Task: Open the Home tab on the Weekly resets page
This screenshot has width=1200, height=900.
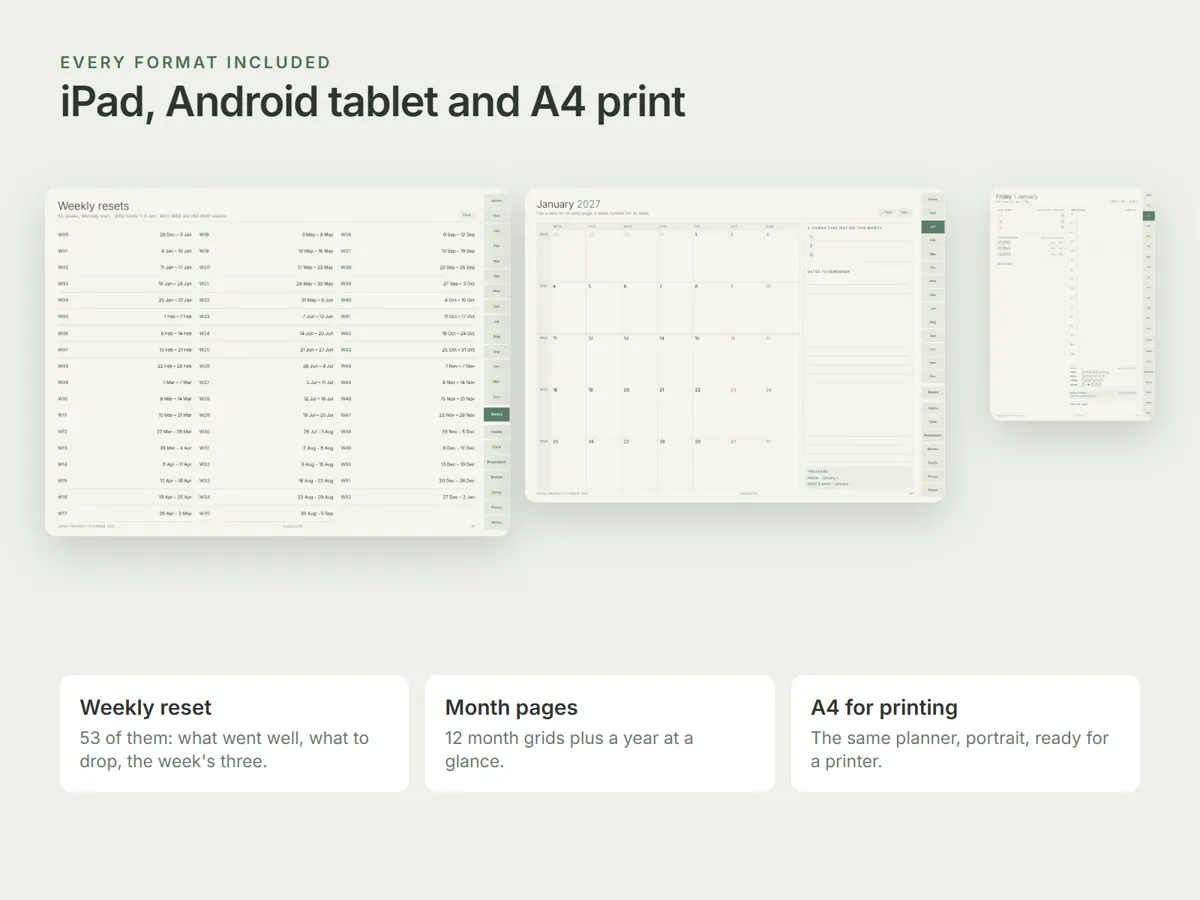Action: (x=496, y=200)
